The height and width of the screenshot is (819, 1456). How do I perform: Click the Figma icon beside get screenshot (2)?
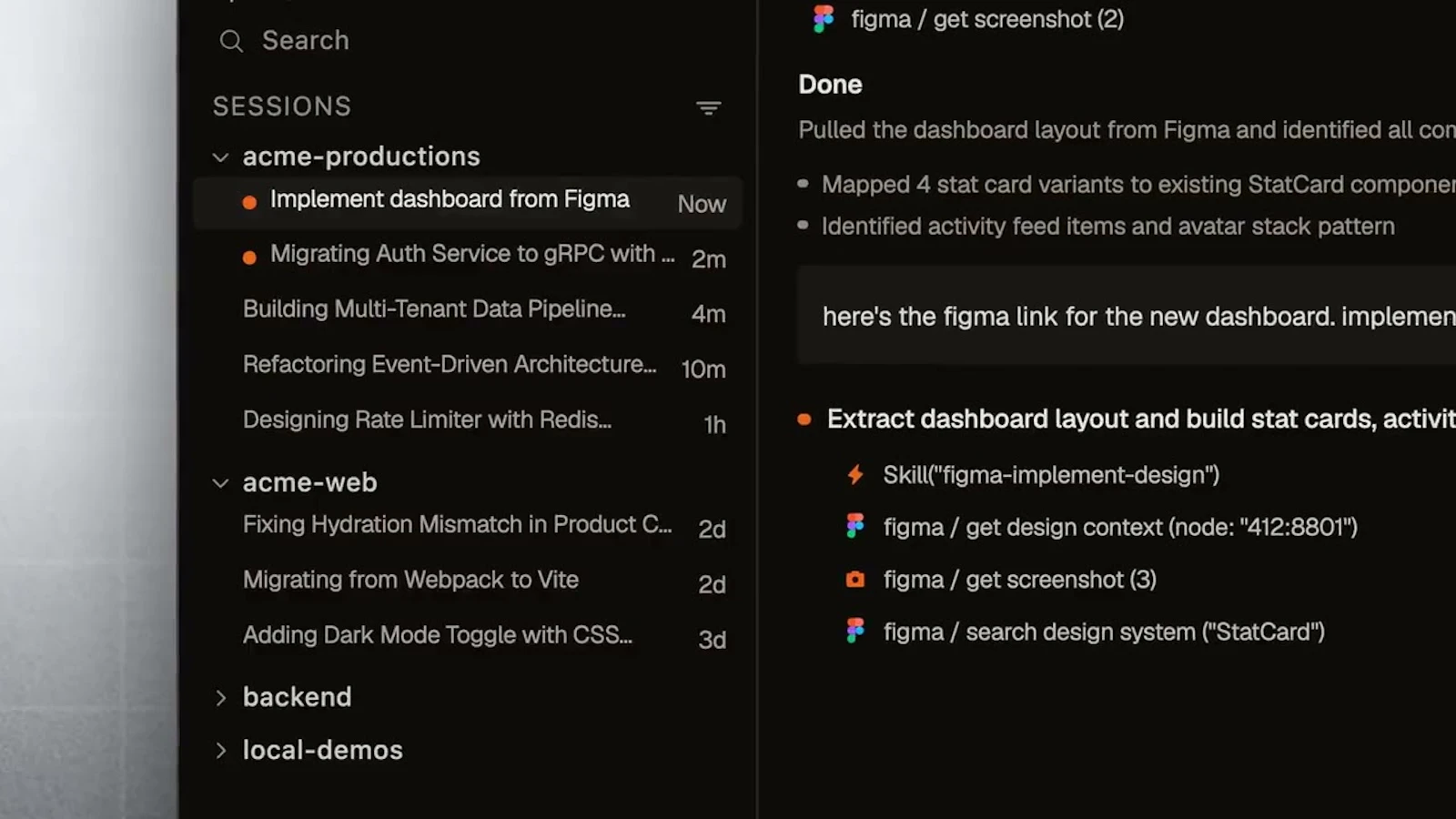coord(824,18)
